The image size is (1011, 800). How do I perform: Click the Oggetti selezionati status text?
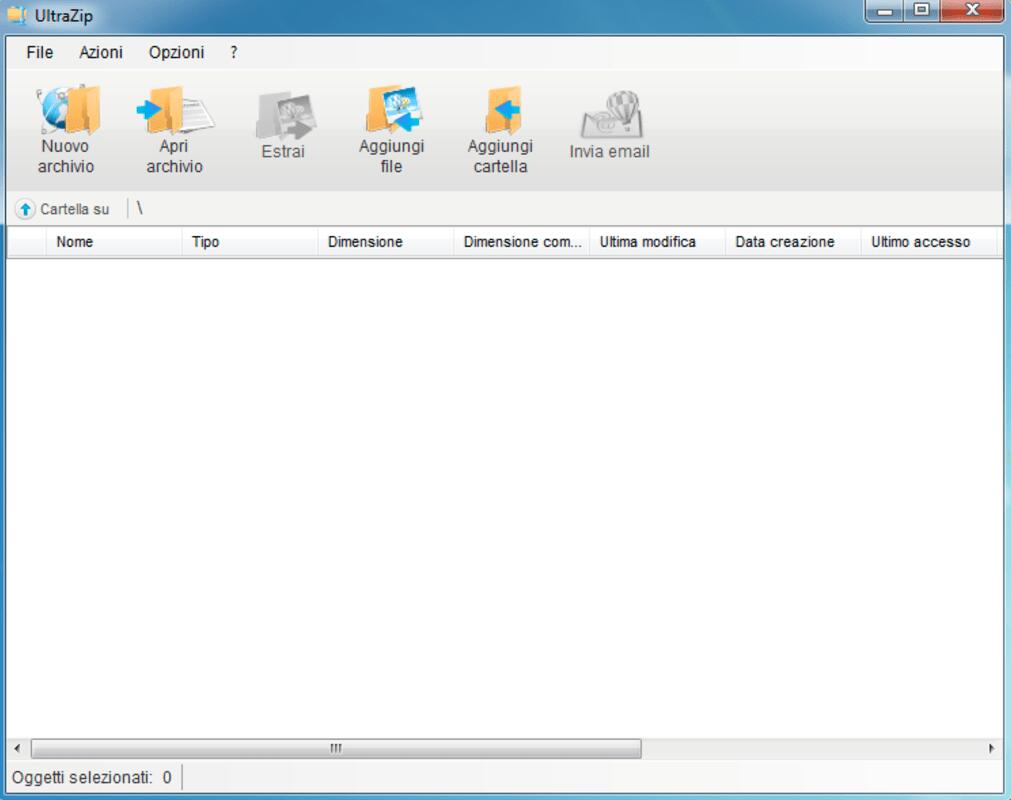[x=92, y=778]
